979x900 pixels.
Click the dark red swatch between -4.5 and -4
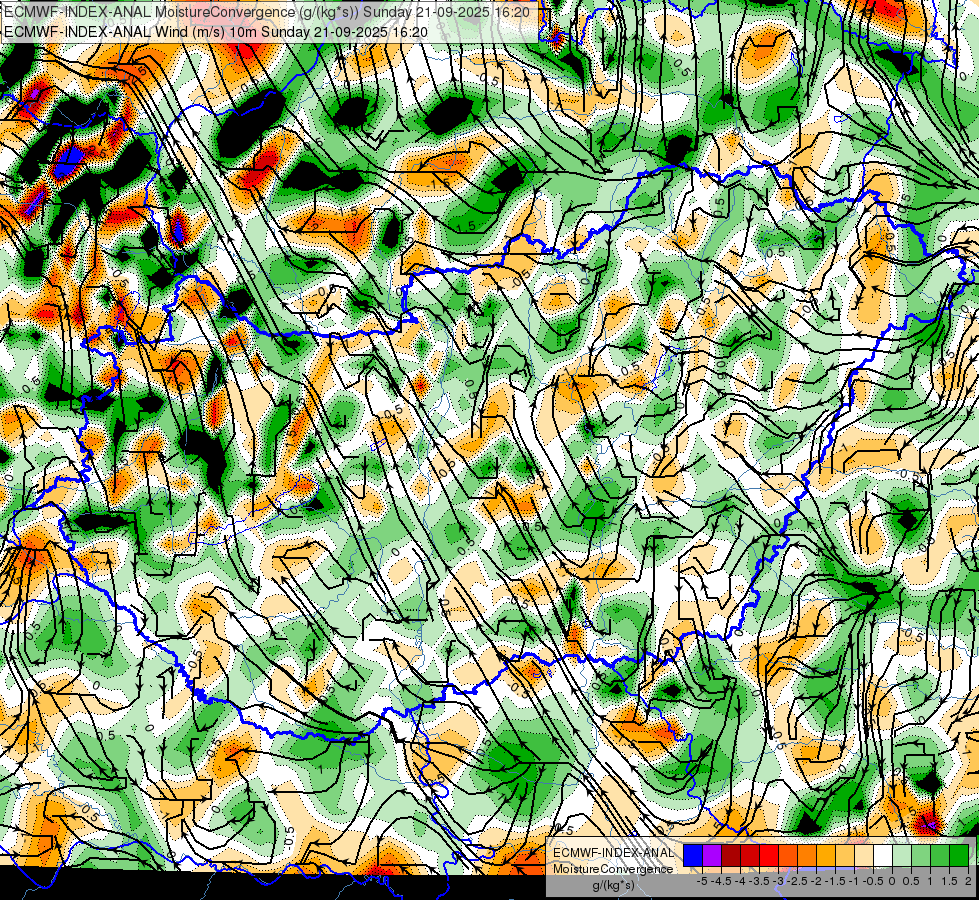coord(731,856)
